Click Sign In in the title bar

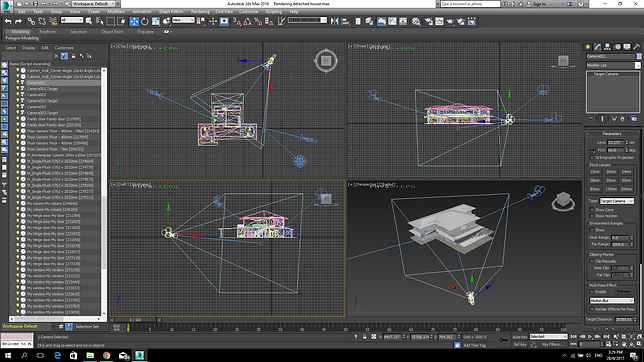[539, 4]
